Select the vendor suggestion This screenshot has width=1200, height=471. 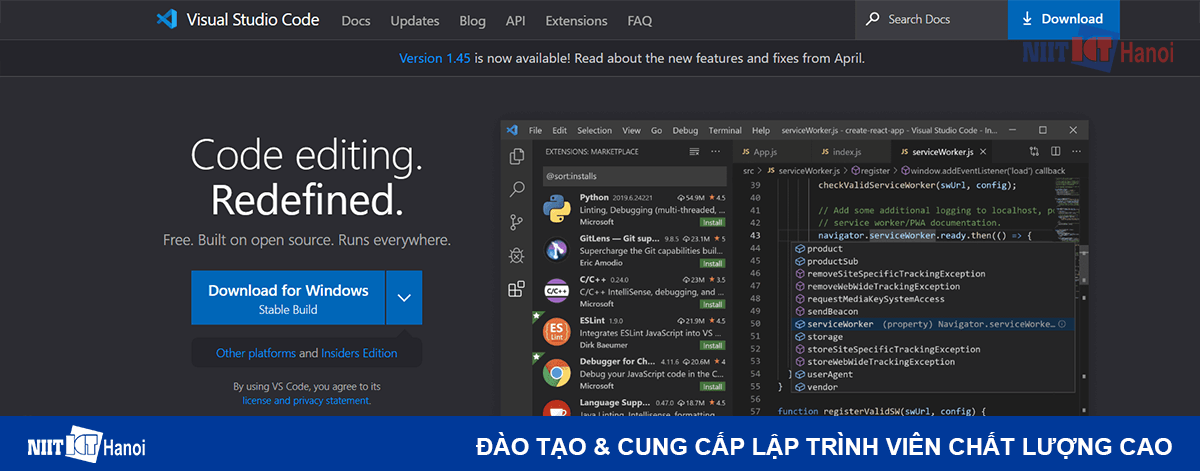point(933,387)
